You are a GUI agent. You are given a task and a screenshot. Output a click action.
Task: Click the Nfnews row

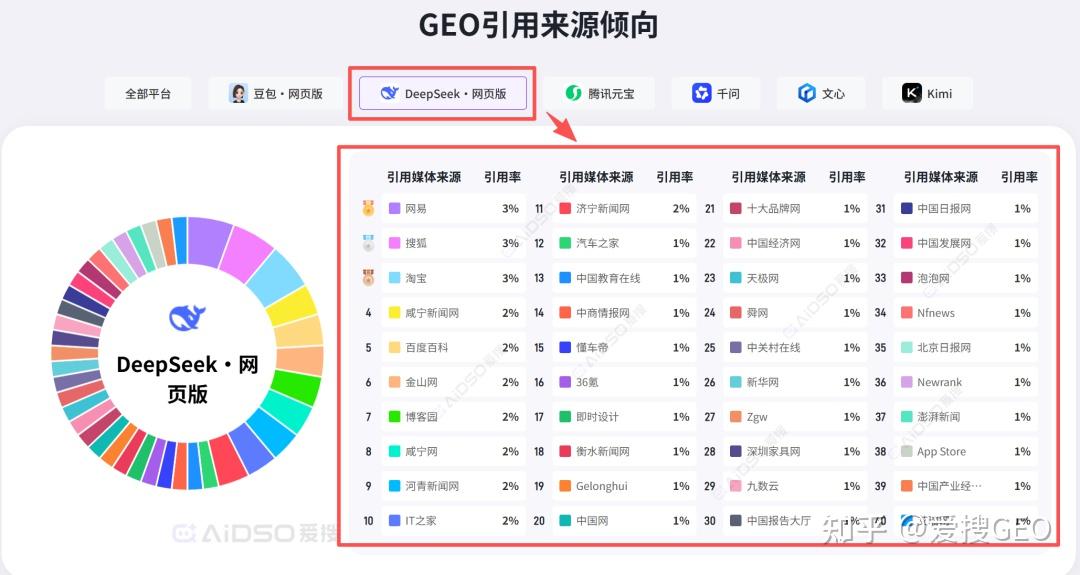point(966,313)
